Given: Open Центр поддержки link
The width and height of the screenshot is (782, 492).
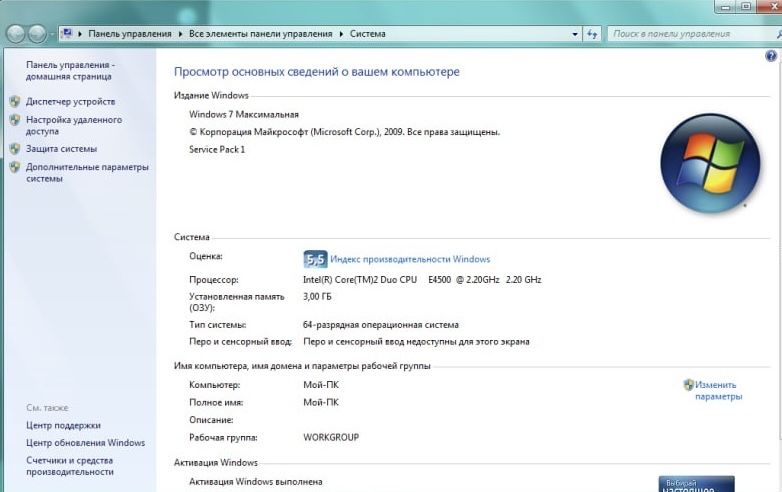Looking at the screenshot, I should pos(63,425).
